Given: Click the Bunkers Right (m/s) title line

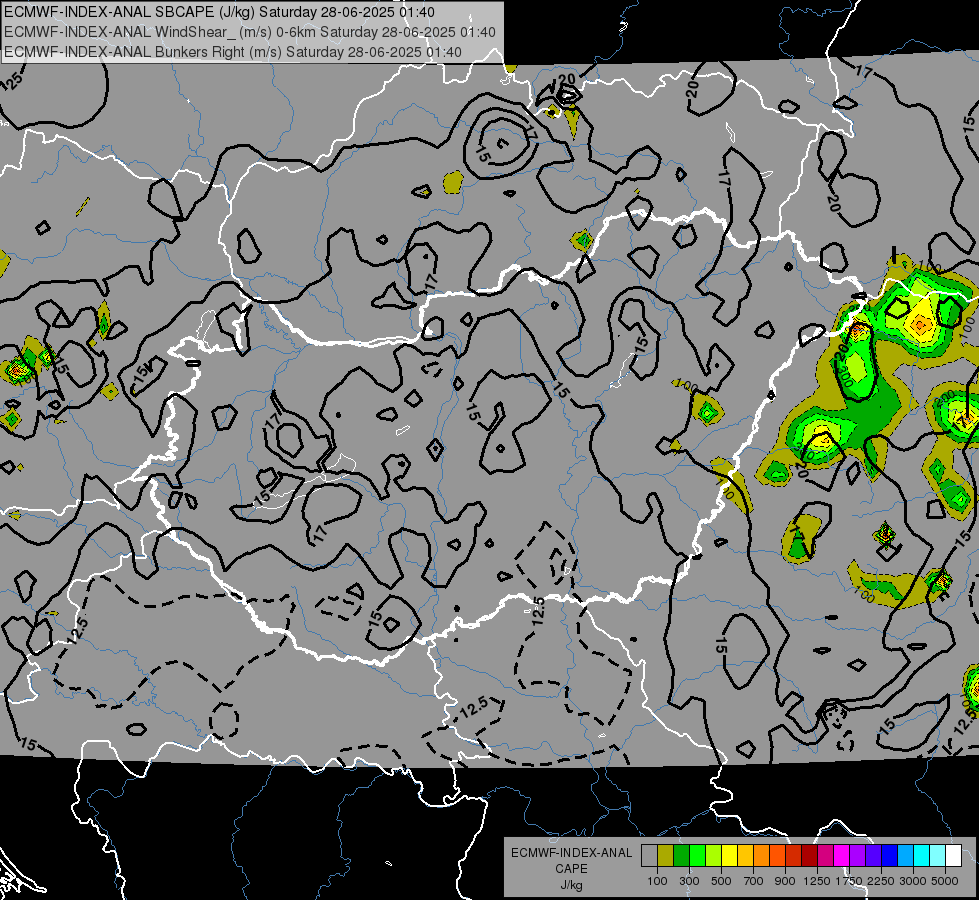Looking at the screenshot, I should click(x=233, y=52).
